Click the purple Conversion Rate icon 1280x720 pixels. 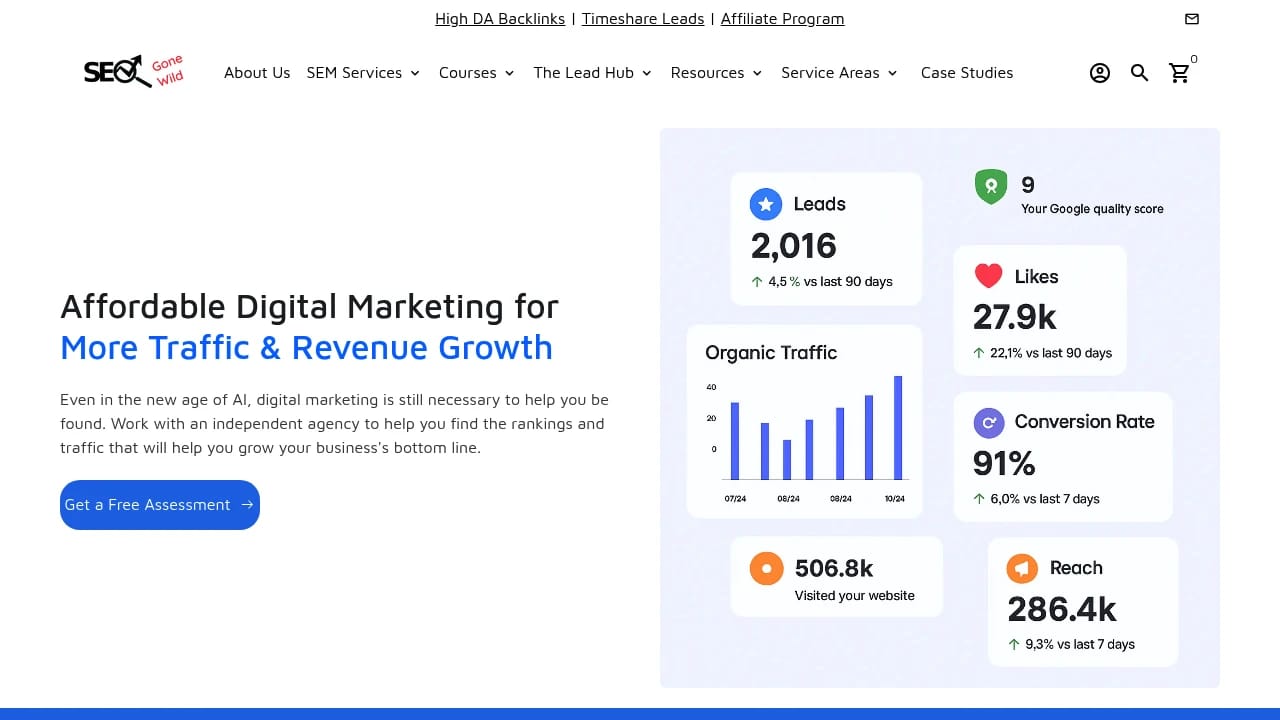pyautogui.click(x=989, y=422)
